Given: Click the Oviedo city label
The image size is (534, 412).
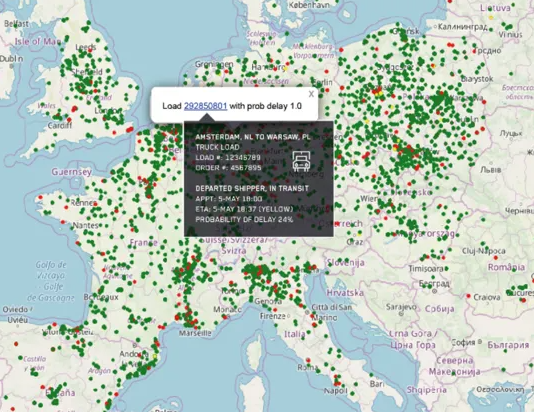Looking at the screenshot, I should (x=15, y=309).
